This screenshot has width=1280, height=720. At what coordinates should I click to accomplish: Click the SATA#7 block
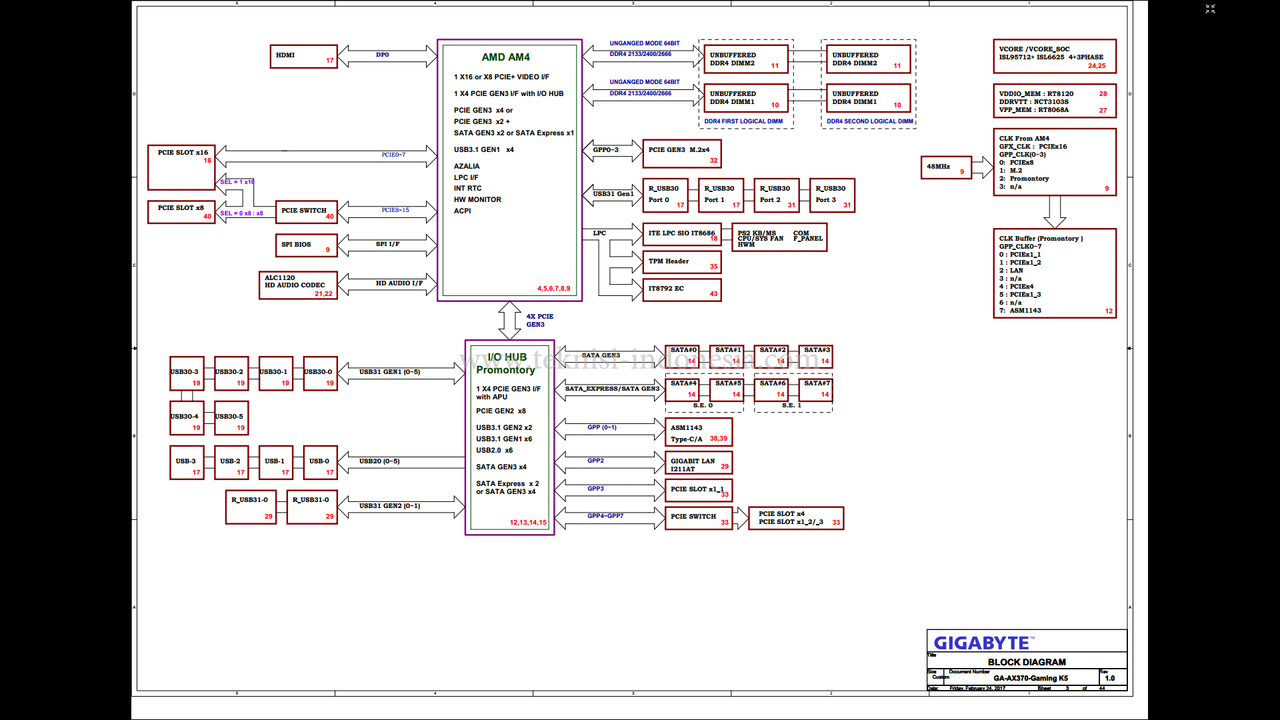tap(817, 389)
